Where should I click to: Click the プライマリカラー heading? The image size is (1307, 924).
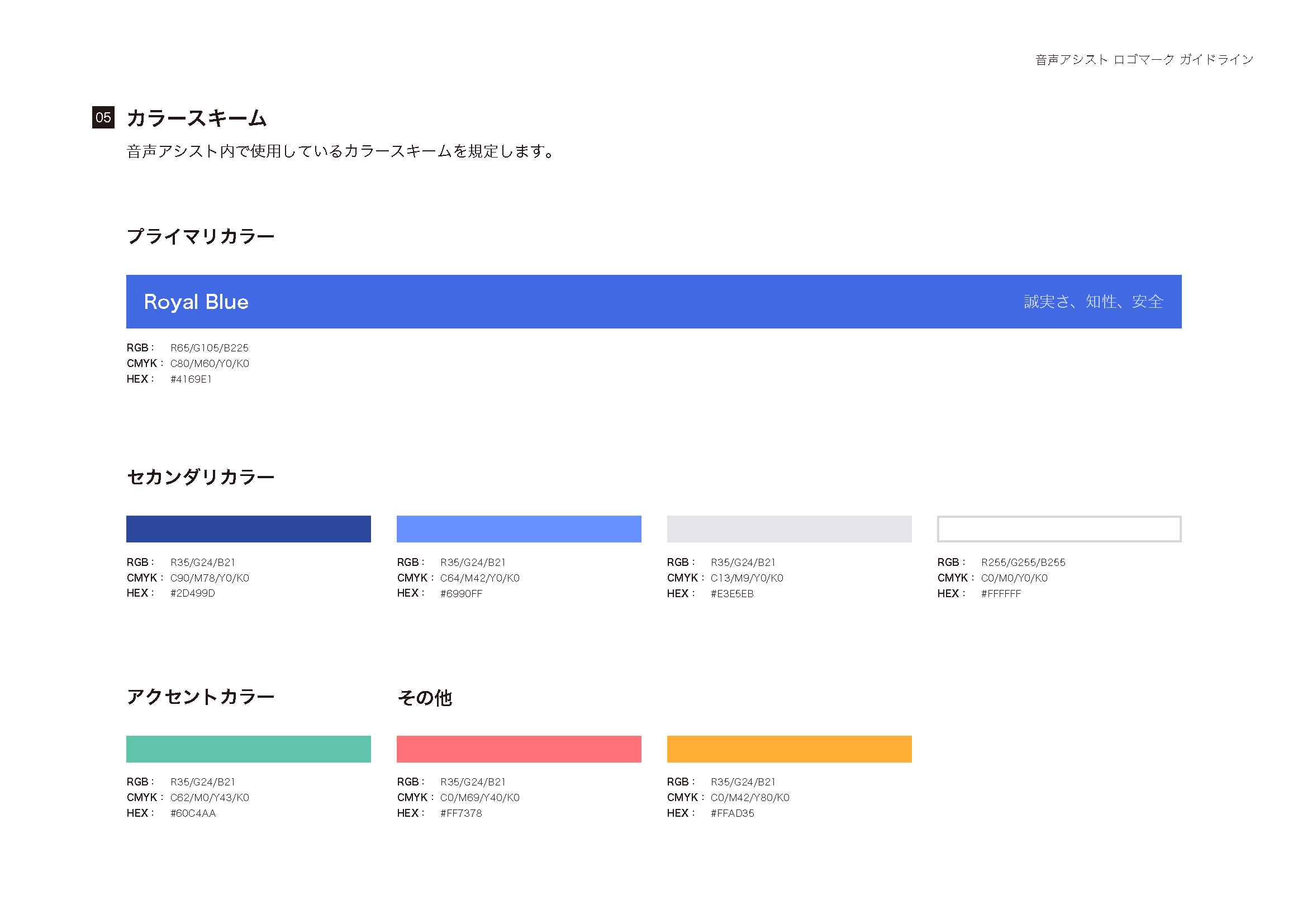(x=201, y=236)
